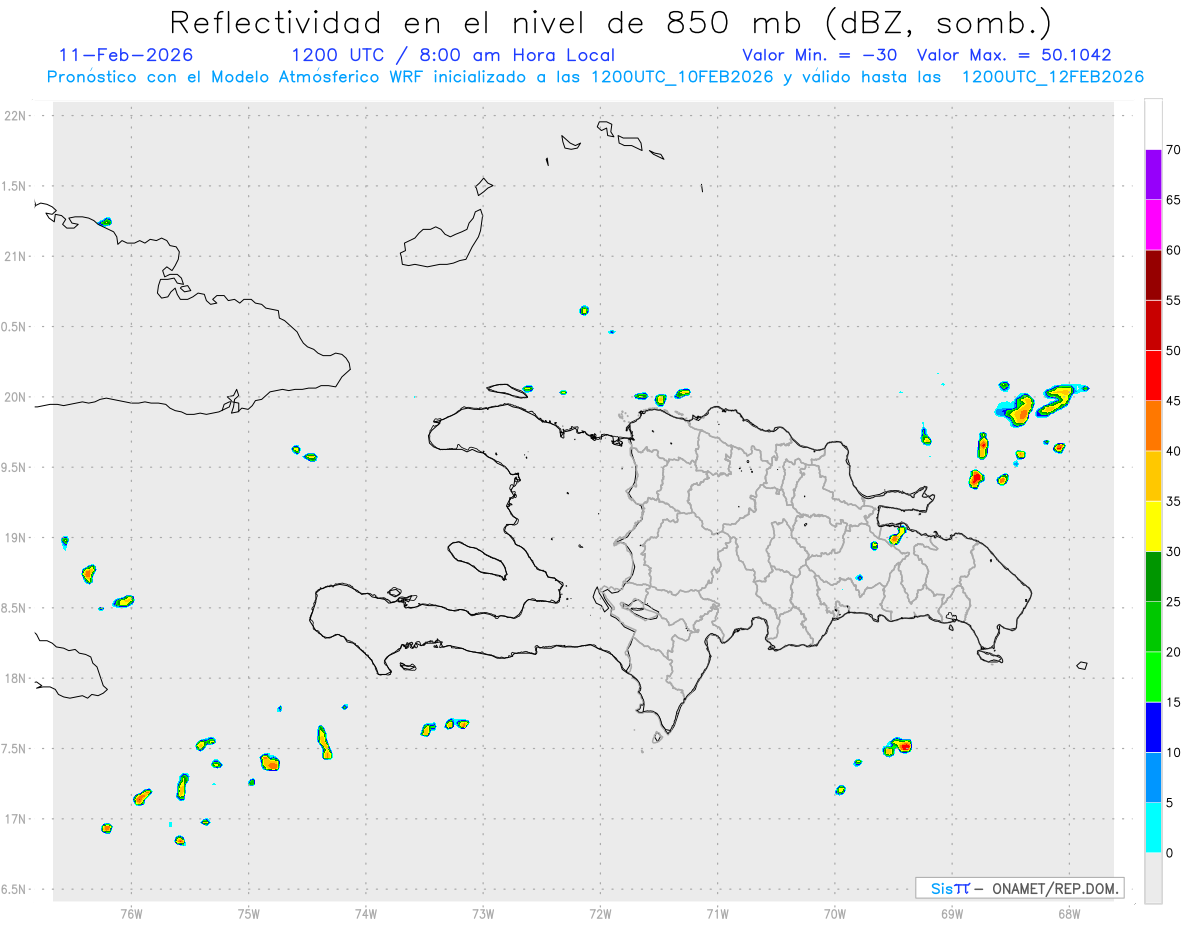1200x927 pixels.
Task: Click the magenta 60–65 dBZ colorbar segment
Action: (1153, 224)
